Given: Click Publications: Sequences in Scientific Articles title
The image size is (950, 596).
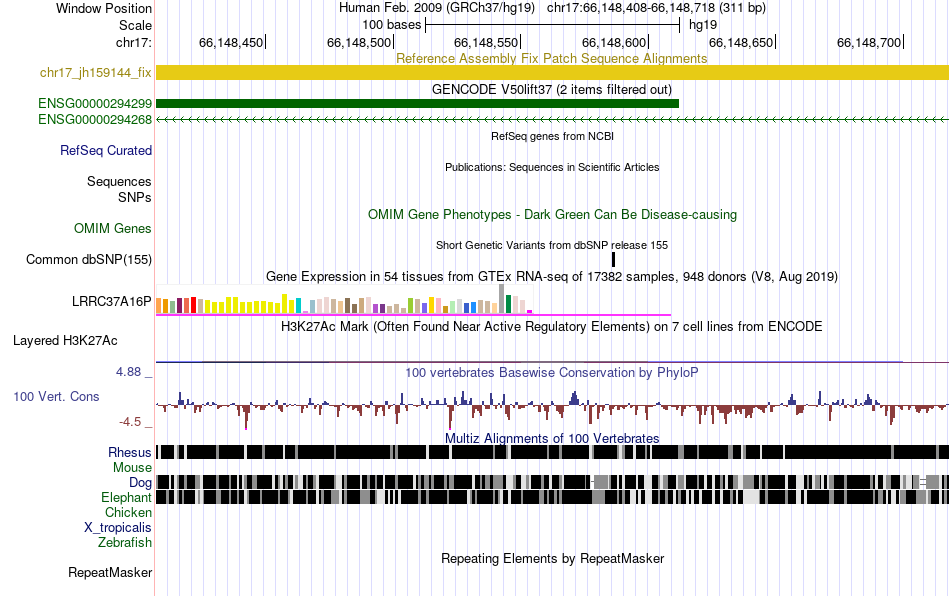Looking at the screenshot, I should [x=552, y=167].
